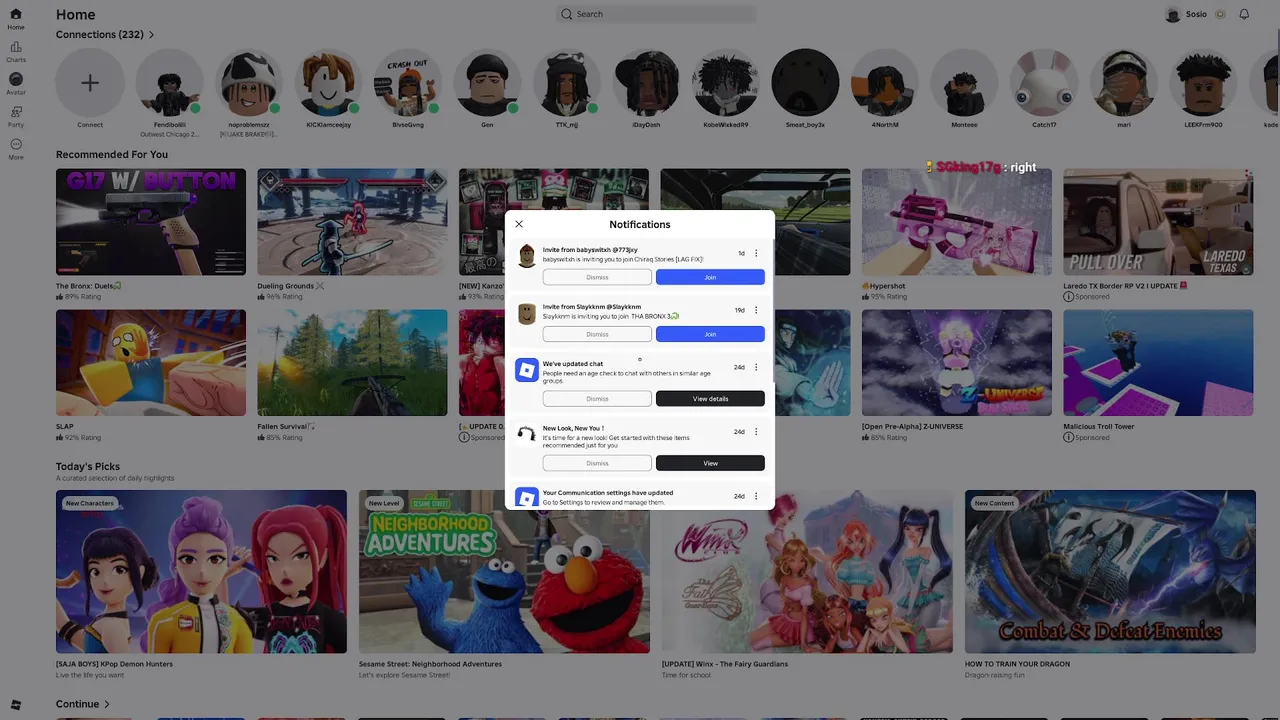Open Z-UNIVERSE game thumbnail
1280x720 pixels.
957,363
